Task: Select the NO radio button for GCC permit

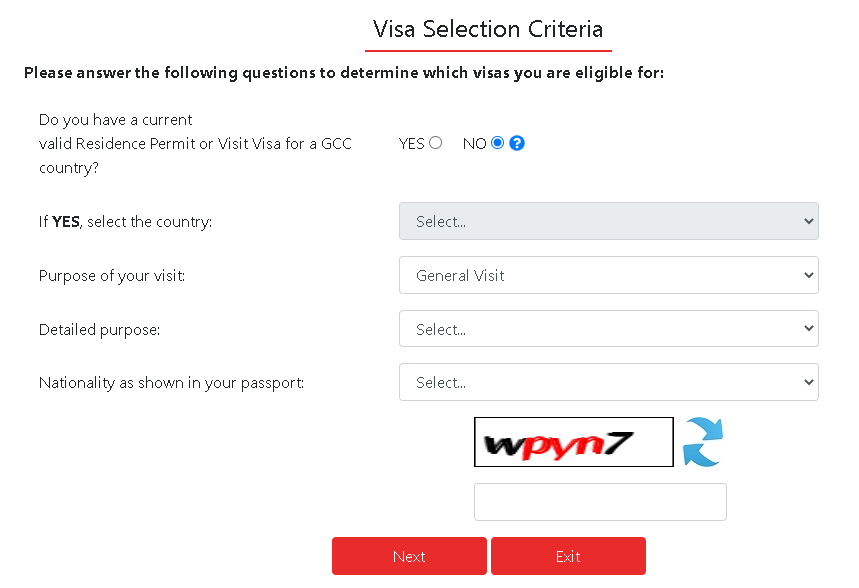Action: [497, 143]
